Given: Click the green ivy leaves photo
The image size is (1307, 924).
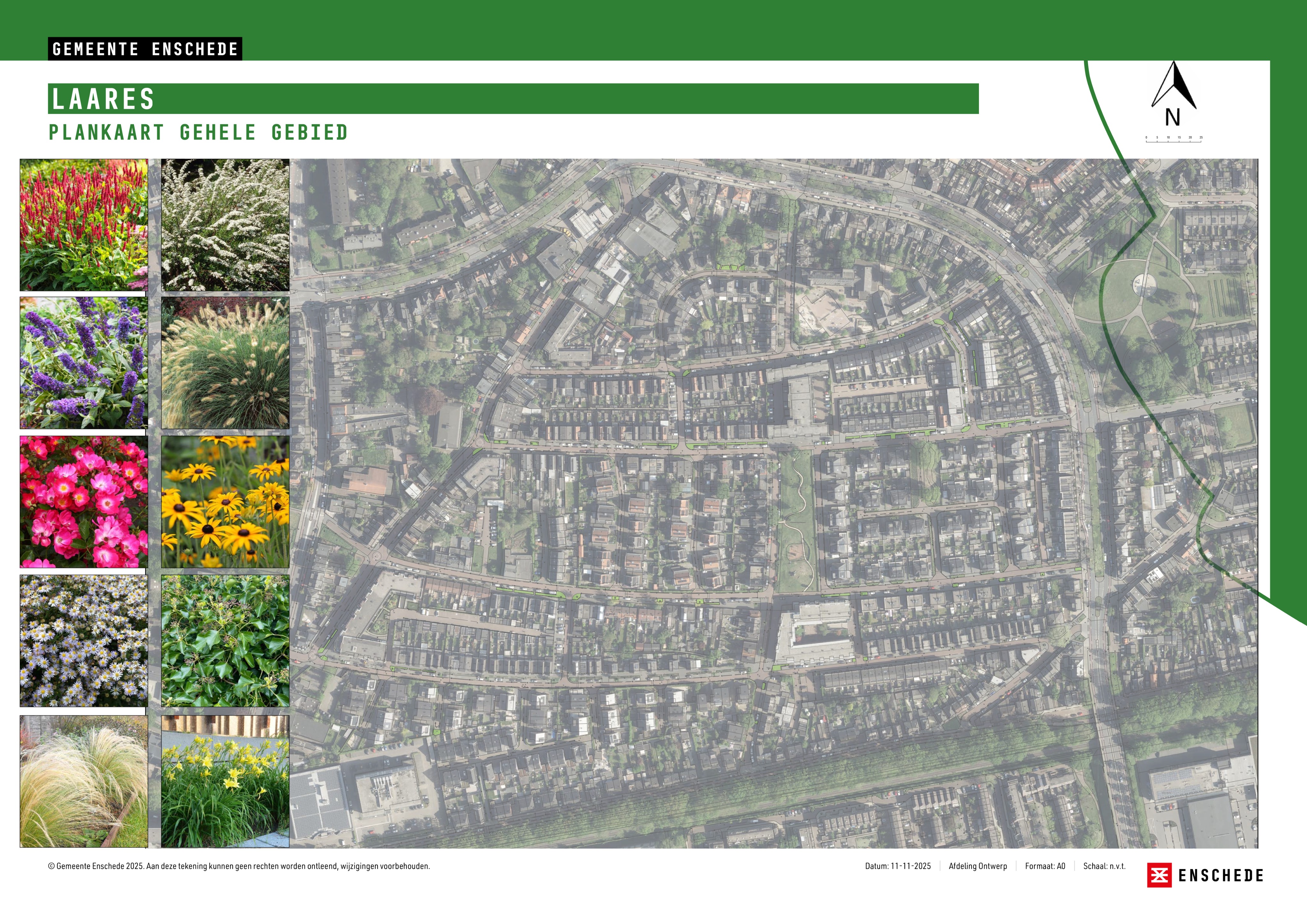Looking at the screenshot, I should click(x=225, y=641).
